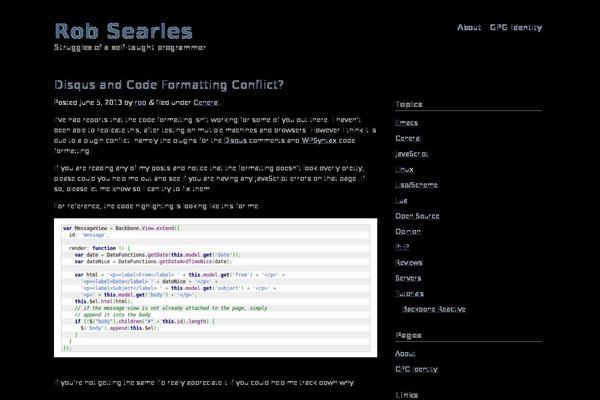Open the General category link under the post title
Viewport: 600px width, 400px height.
coord(206,103)
